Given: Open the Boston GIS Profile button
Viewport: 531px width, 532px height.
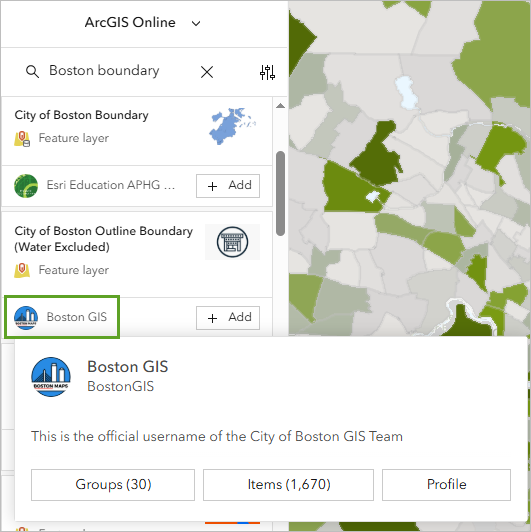Looking at the screenshot, I should click(446, 484).
